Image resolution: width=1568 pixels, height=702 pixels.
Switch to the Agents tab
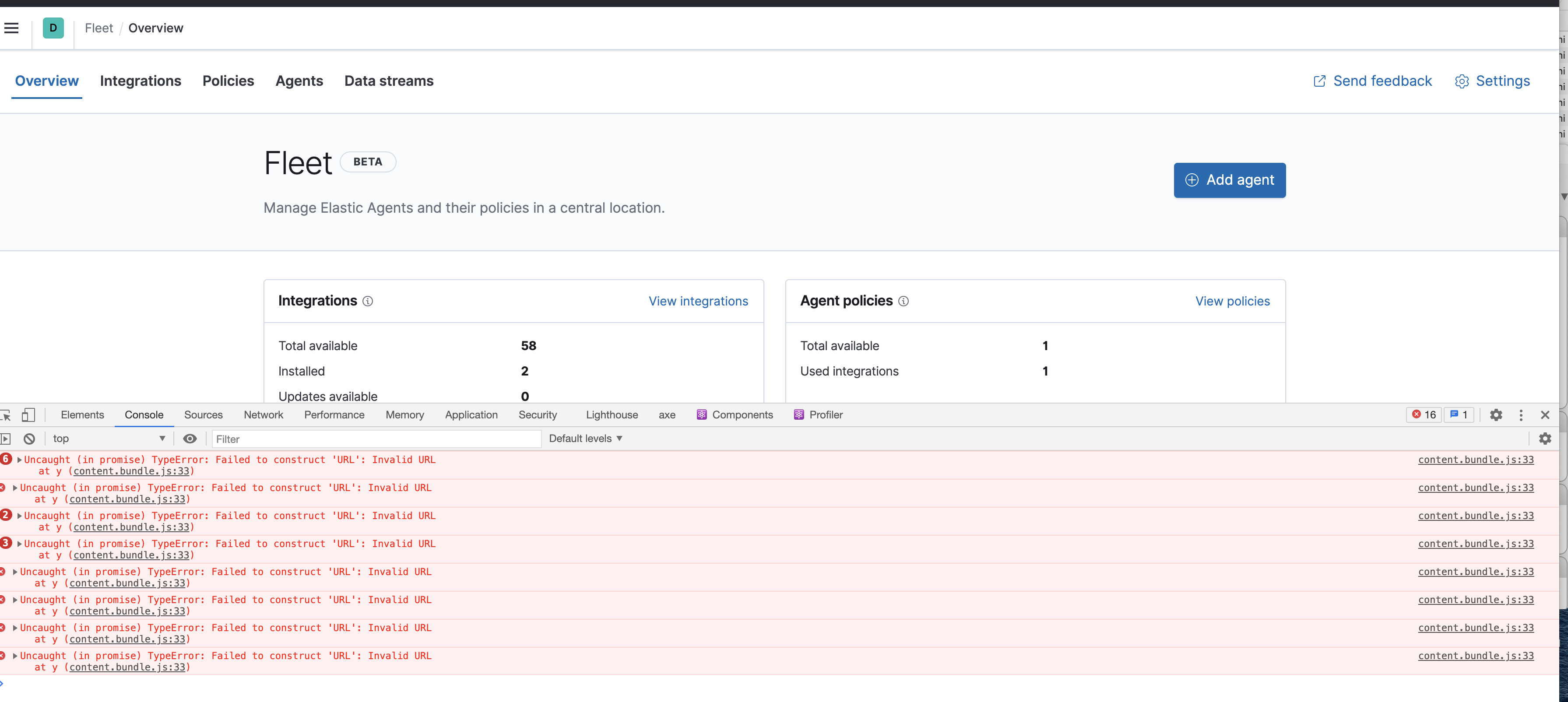(x=299, y=81)
